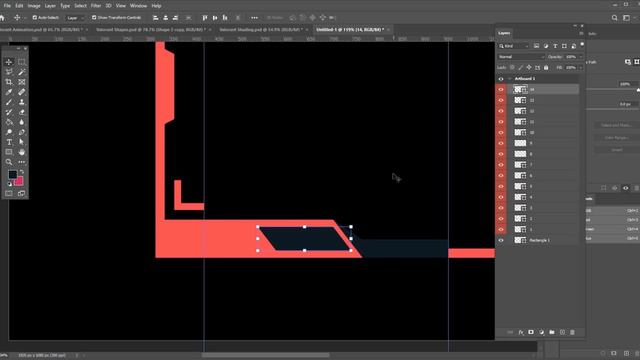Open the Edit menu
The width and height of the screenshot is (640, 360).
(x=19, y=6)
